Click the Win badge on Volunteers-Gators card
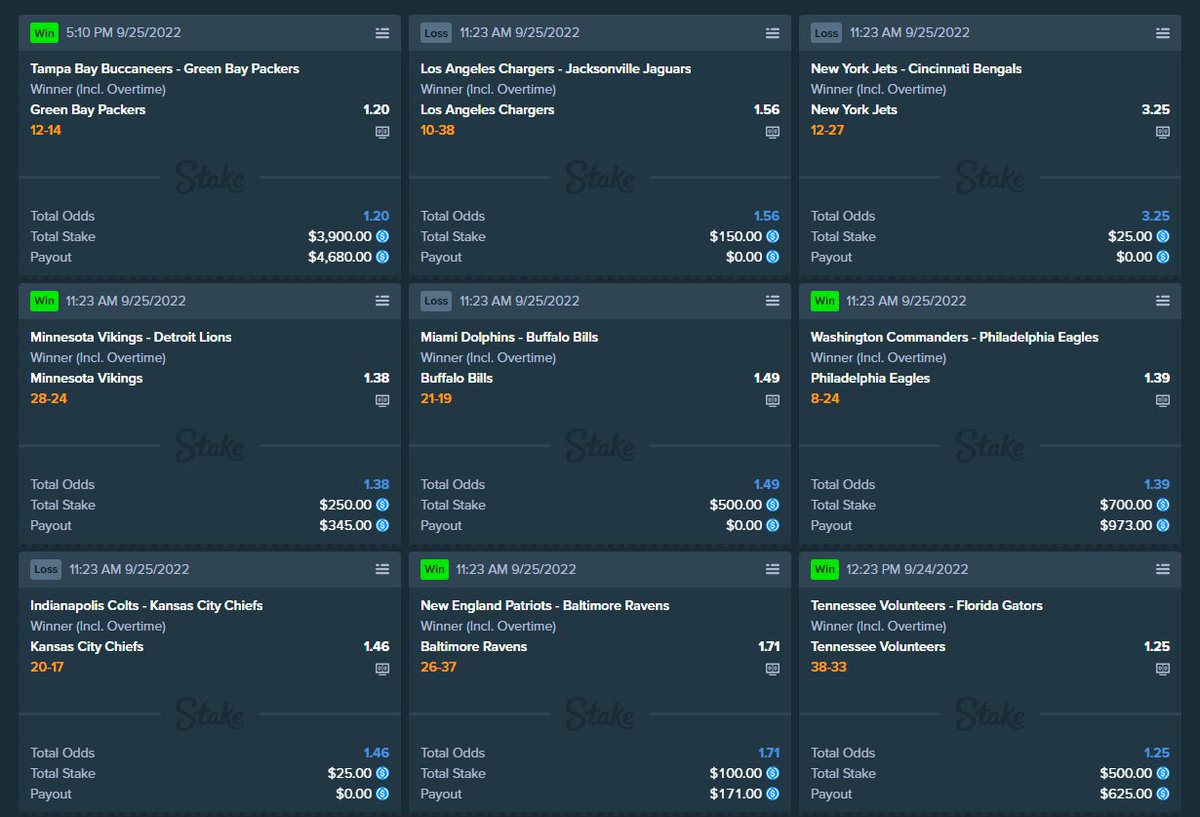 tap(825, 569)
